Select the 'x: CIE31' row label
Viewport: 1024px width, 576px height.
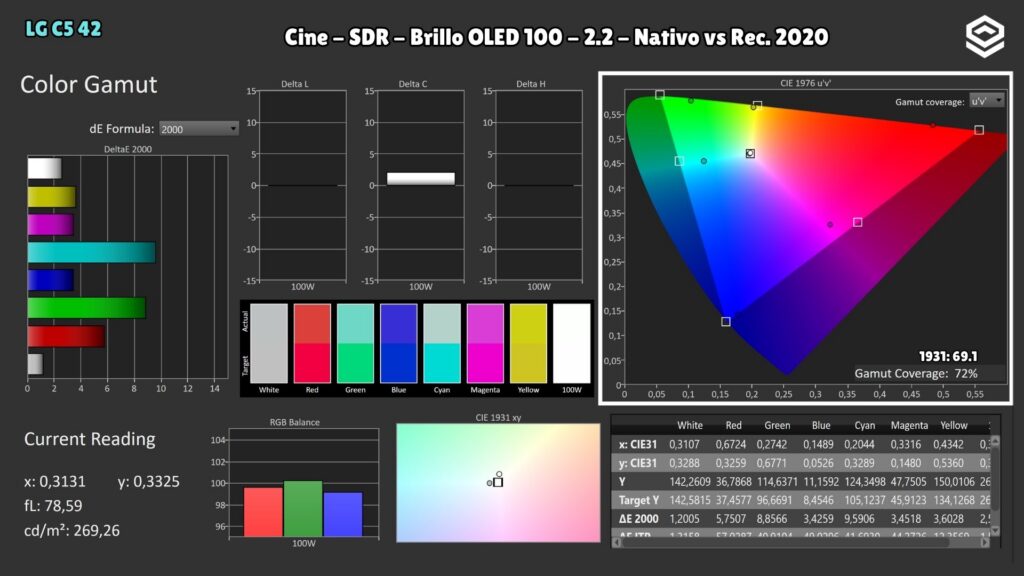(x=637, y=444)
